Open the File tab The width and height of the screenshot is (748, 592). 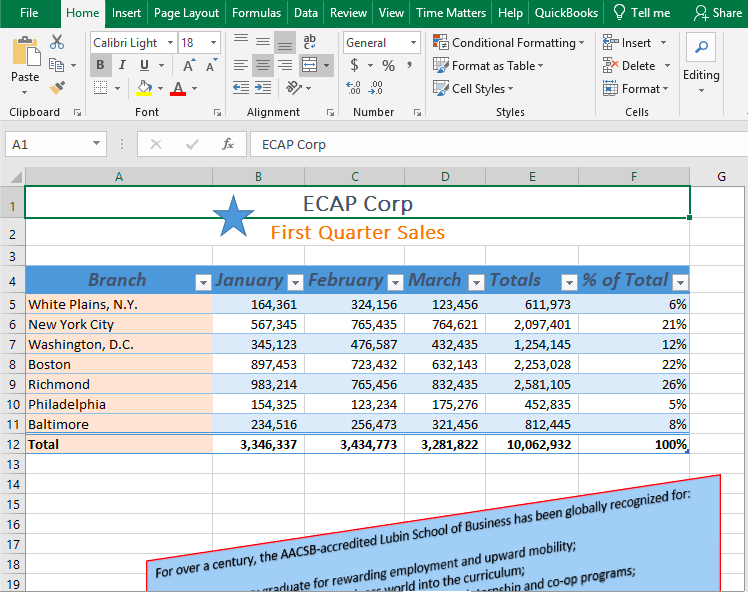click(x=29, y=13)
